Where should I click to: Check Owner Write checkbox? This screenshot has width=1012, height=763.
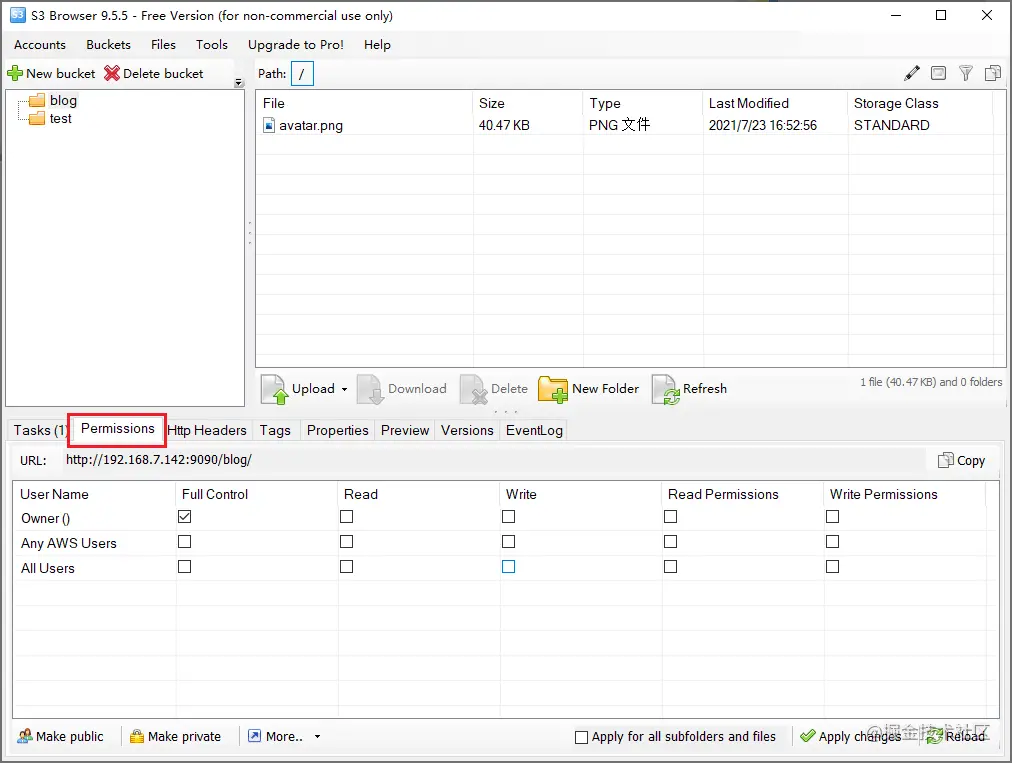point(509,516)
